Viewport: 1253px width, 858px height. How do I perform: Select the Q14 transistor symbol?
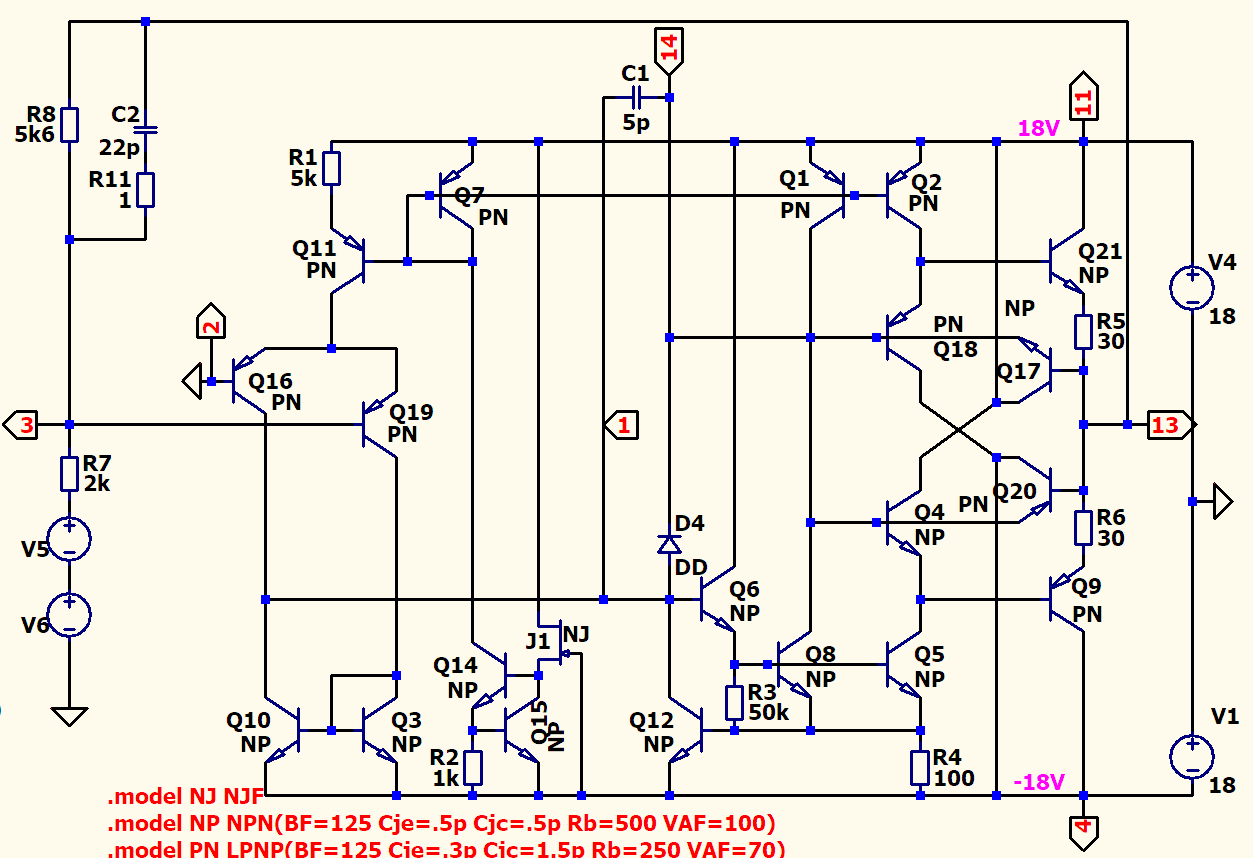[x=490, y=677]
